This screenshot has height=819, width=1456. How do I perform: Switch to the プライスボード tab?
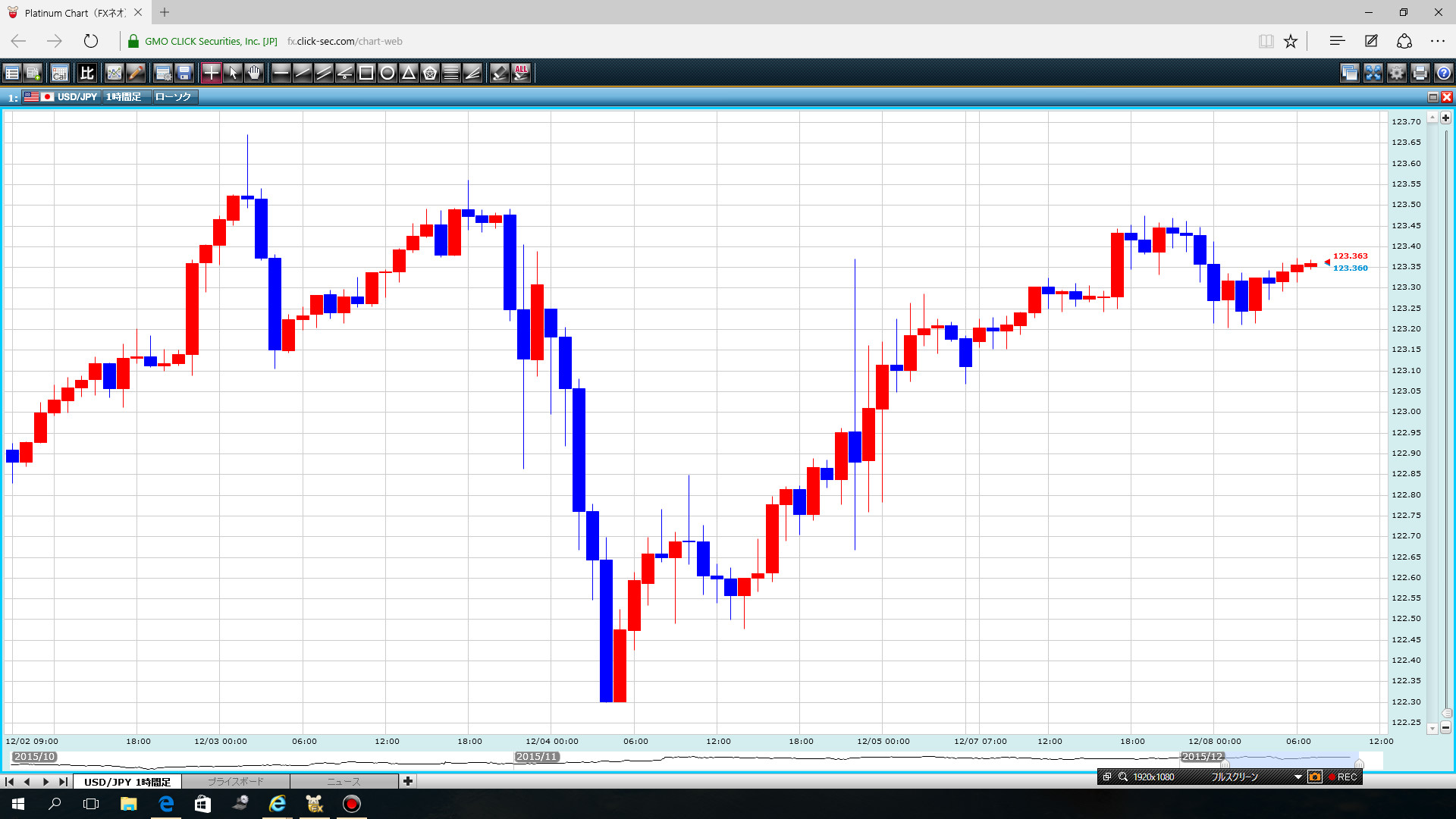pos(236,781)
